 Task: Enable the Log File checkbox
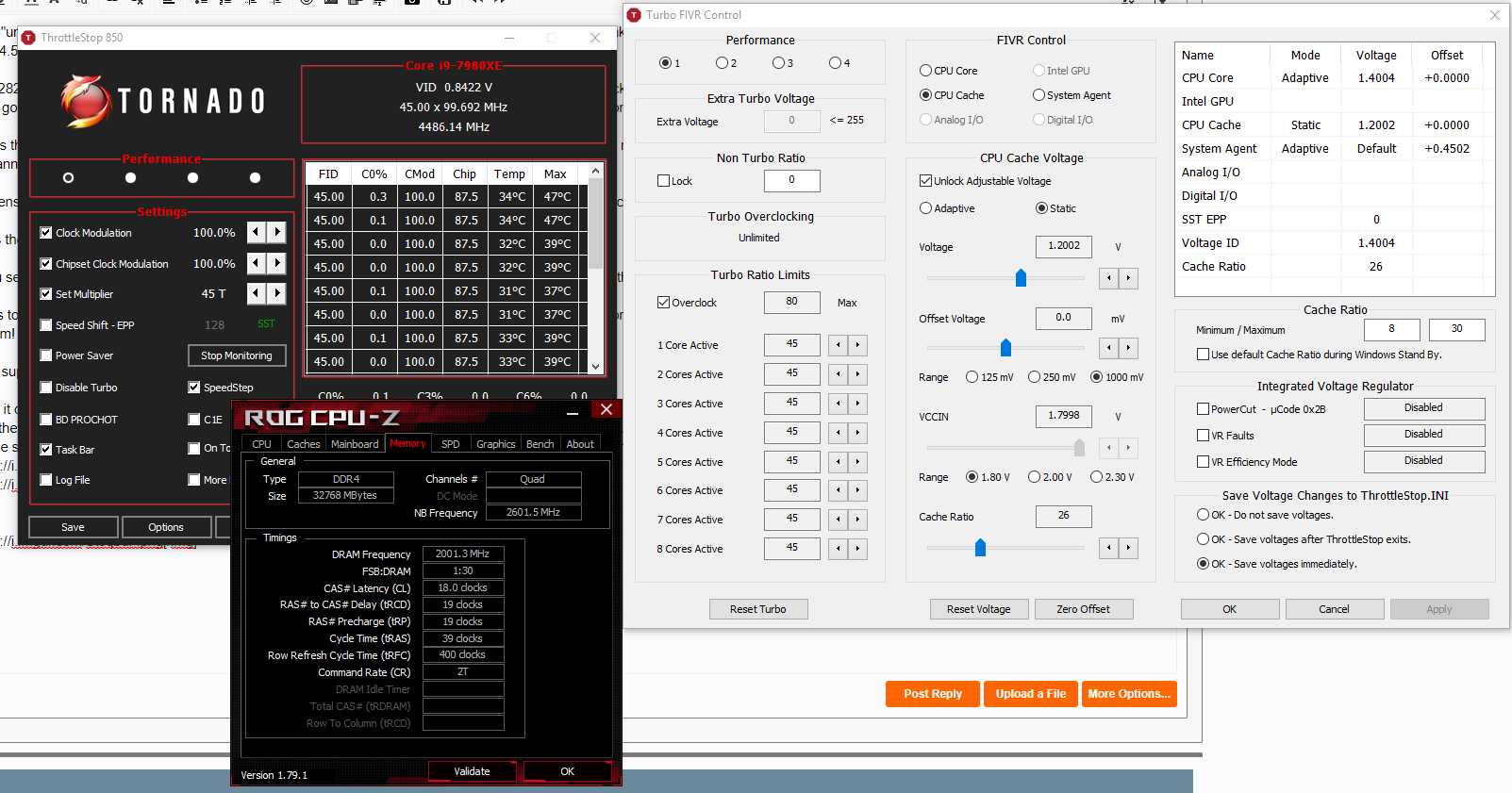(46, 480)
